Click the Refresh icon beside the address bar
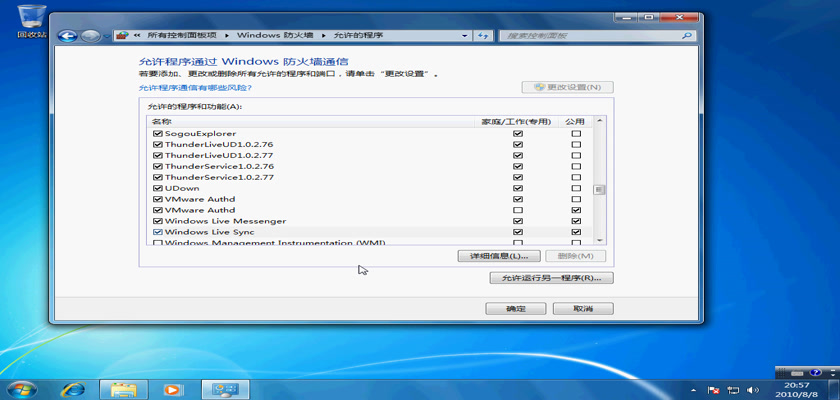The width and height of the screenshot is (840, 400). [x=483, y=35]
